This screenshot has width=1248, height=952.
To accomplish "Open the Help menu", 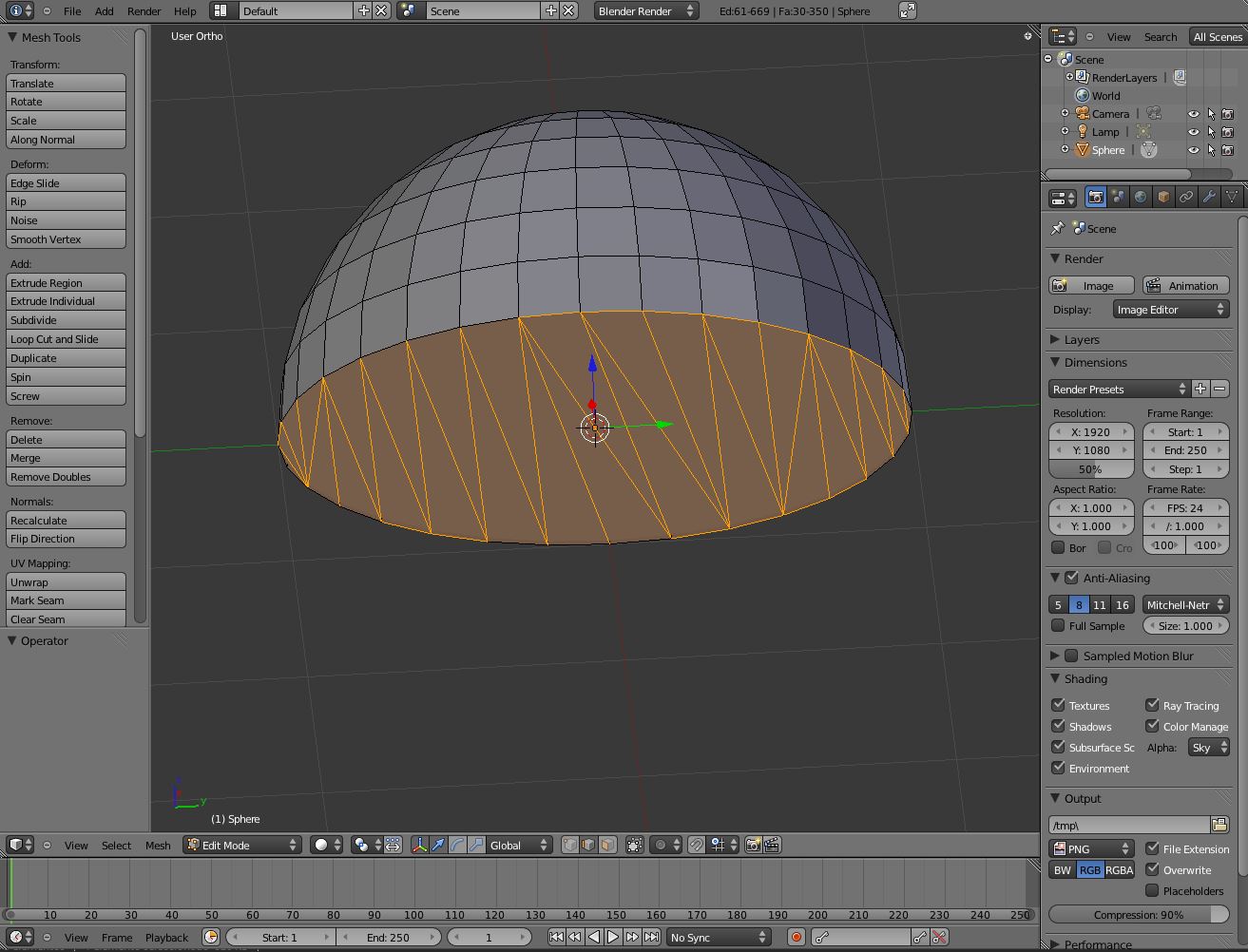I will pos(185,11).
